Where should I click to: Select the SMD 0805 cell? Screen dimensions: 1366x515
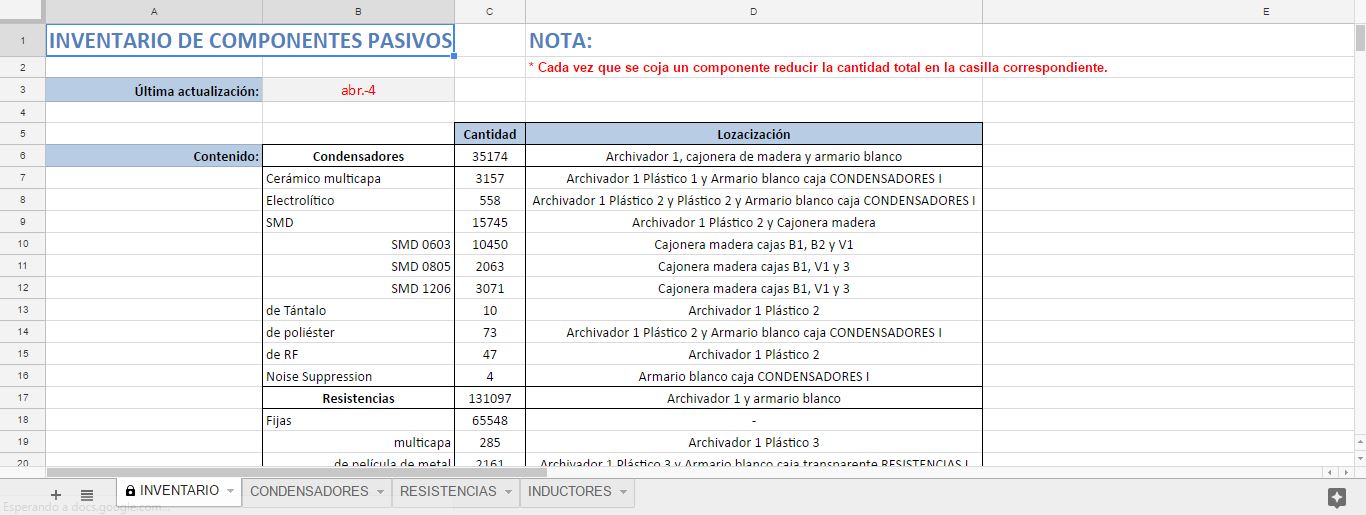[x=358, y=266]
